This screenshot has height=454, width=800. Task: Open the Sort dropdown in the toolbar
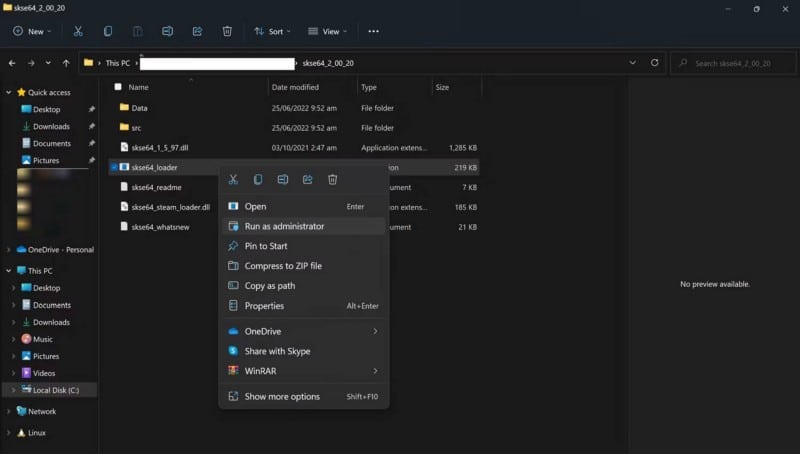(272, 31)
